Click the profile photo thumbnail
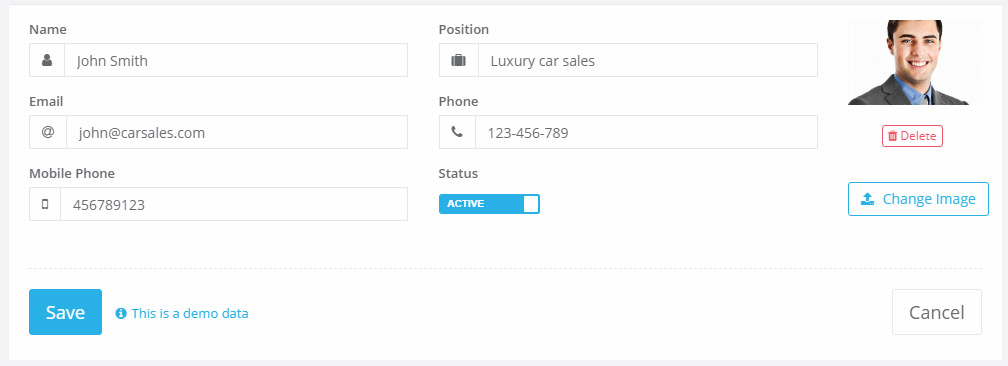 915,62
